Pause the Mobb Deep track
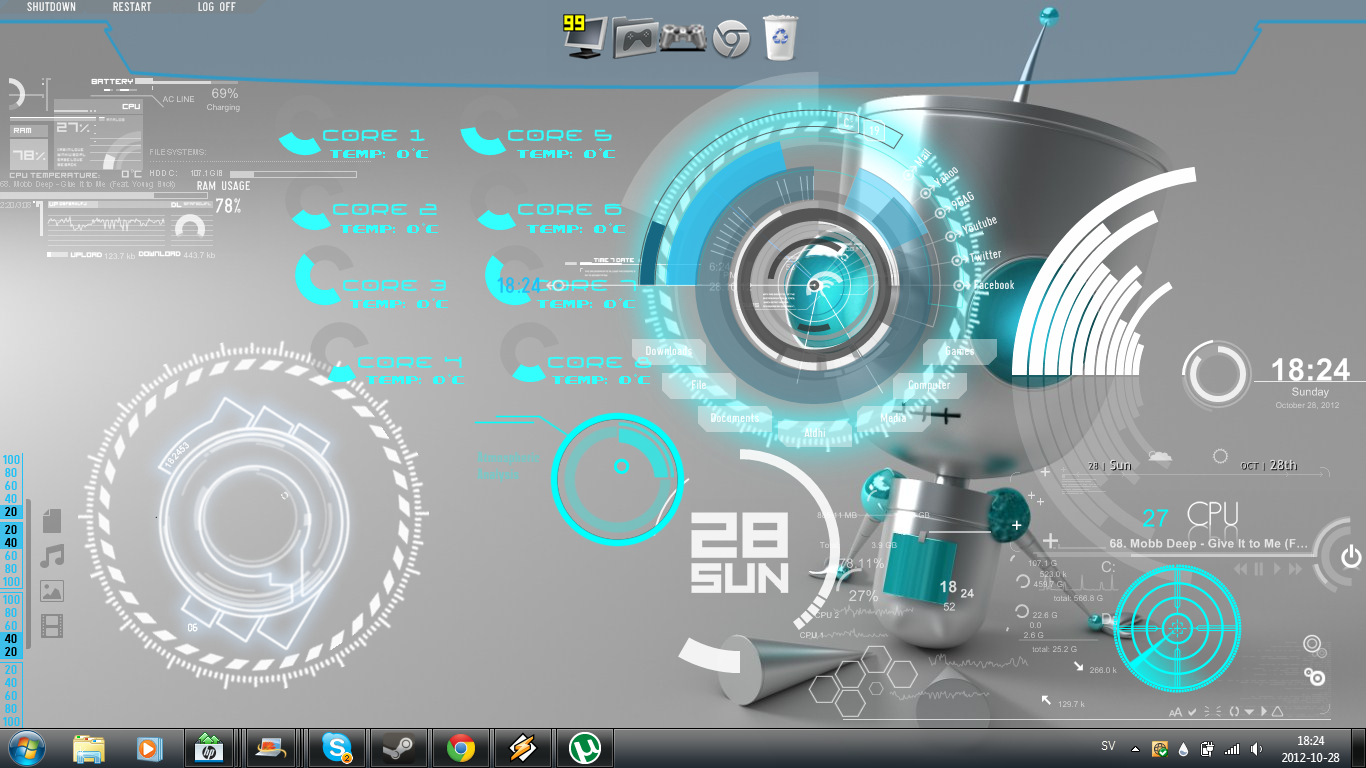Screen dimensions: 1366x768 [1259, 569]
